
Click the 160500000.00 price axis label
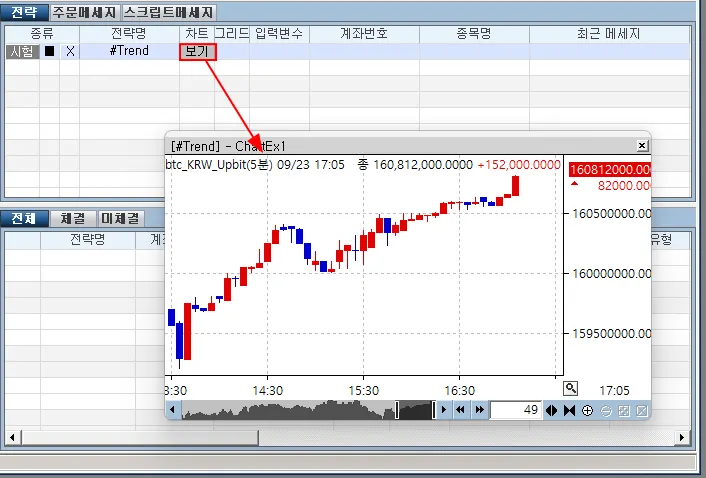tap(611, 214)
